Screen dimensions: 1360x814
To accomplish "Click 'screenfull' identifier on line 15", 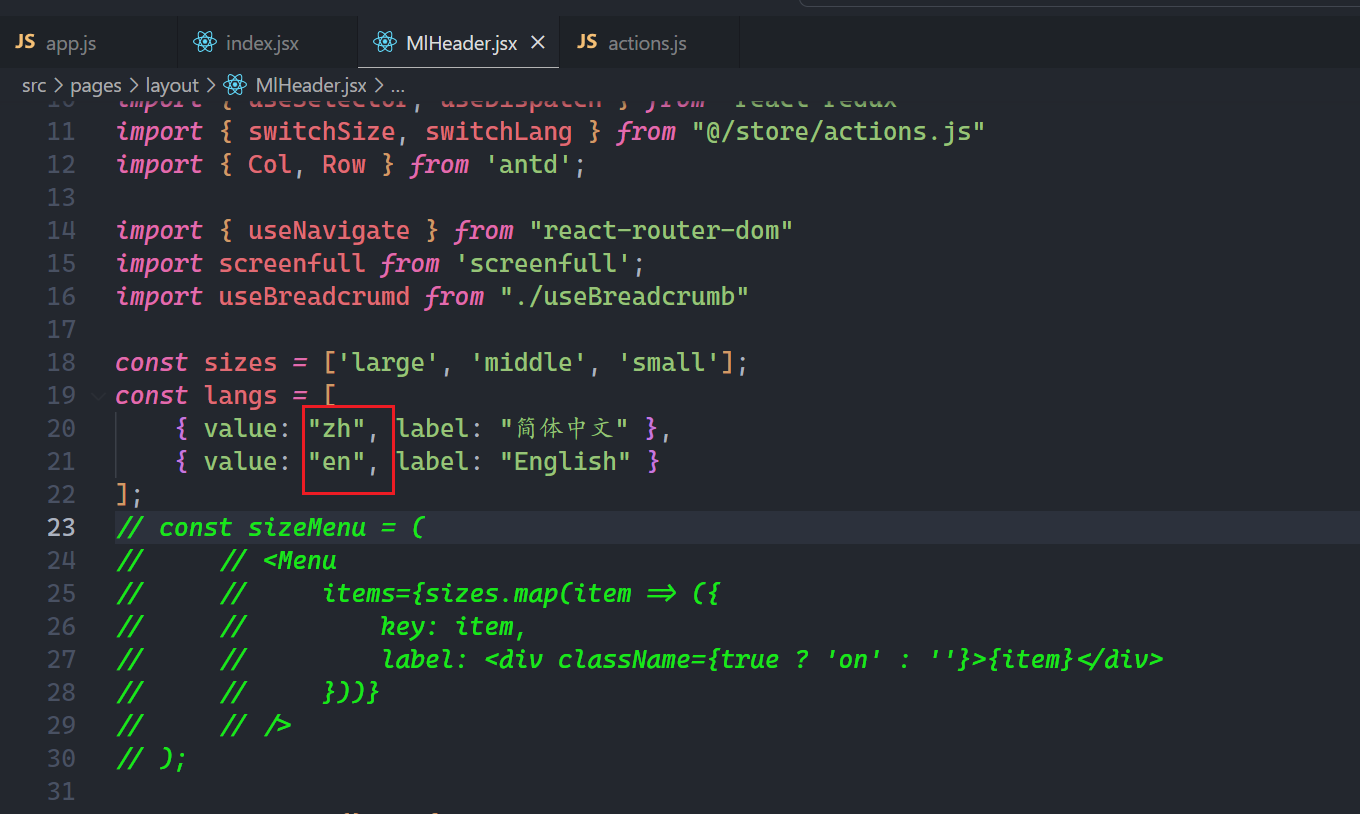I will [292, 263].
